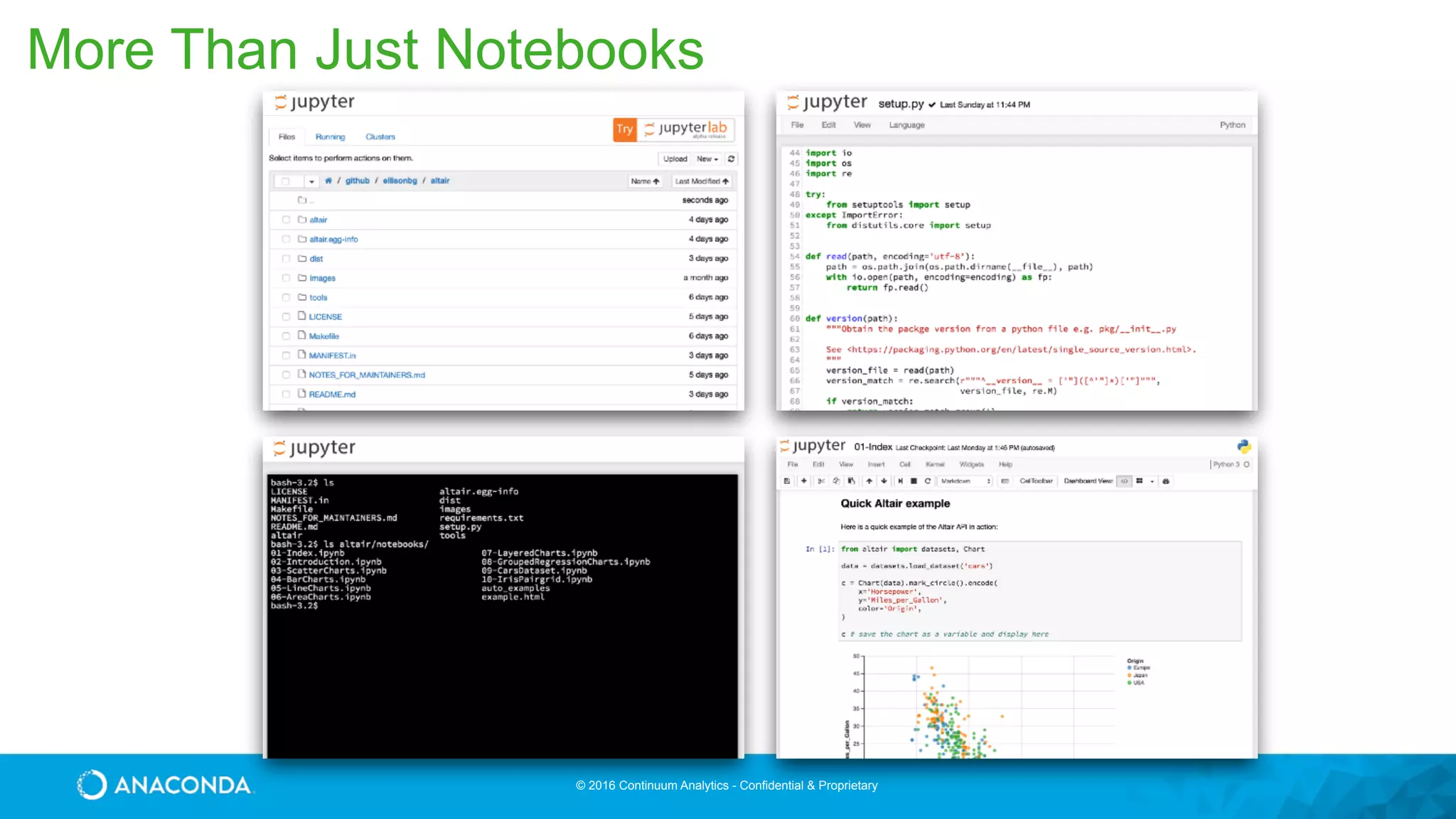
Task: Open the github breadcrumb link
Action: pyautogui.click(x=358, y=181)
